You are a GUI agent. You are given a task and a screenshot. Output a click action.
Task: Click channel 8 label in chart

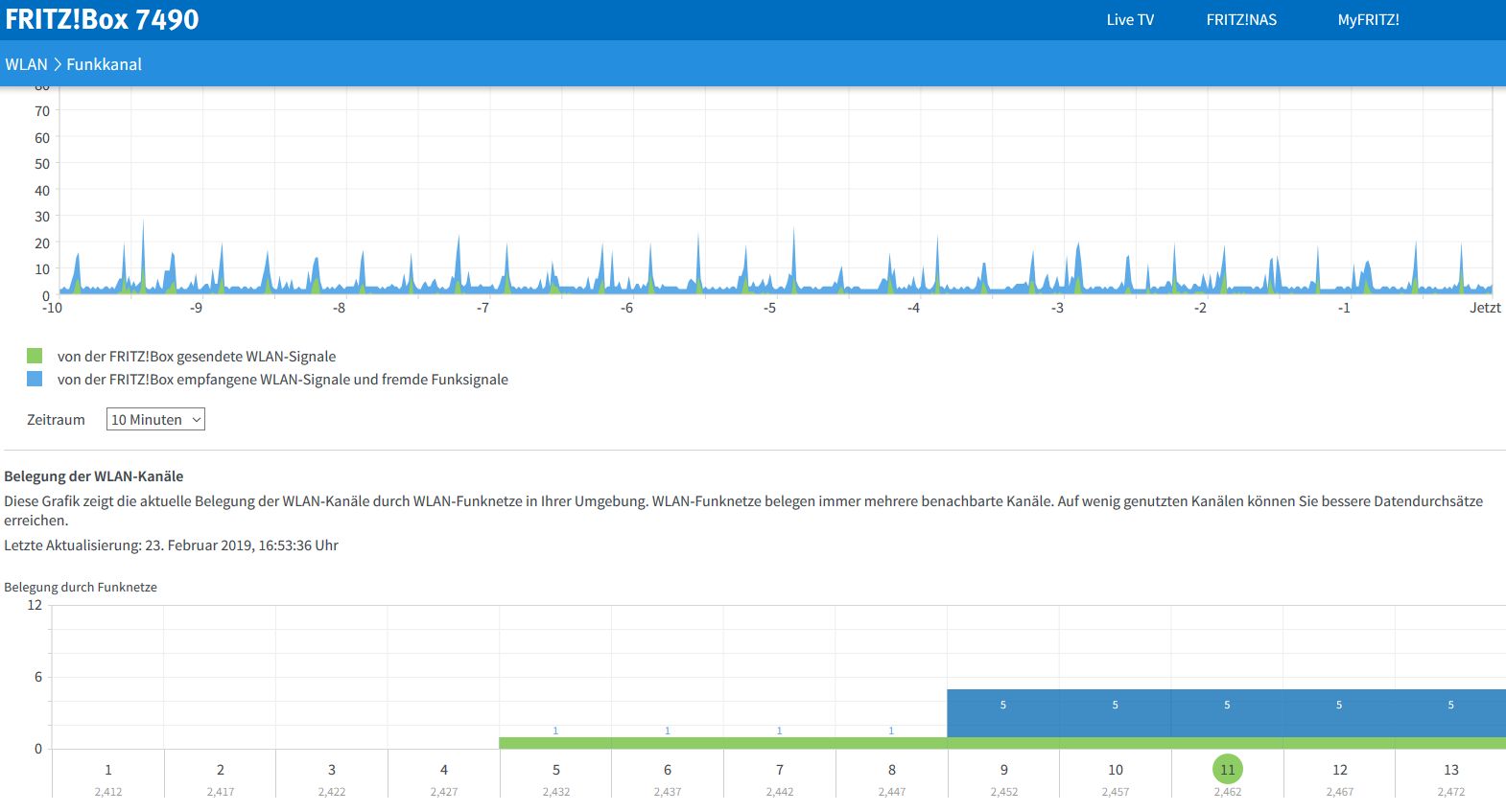[892, 770]
